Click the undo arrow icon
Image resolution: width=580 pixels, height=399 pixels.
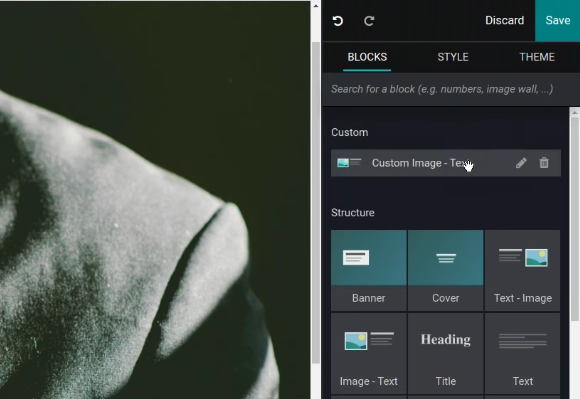click(338, 21)
